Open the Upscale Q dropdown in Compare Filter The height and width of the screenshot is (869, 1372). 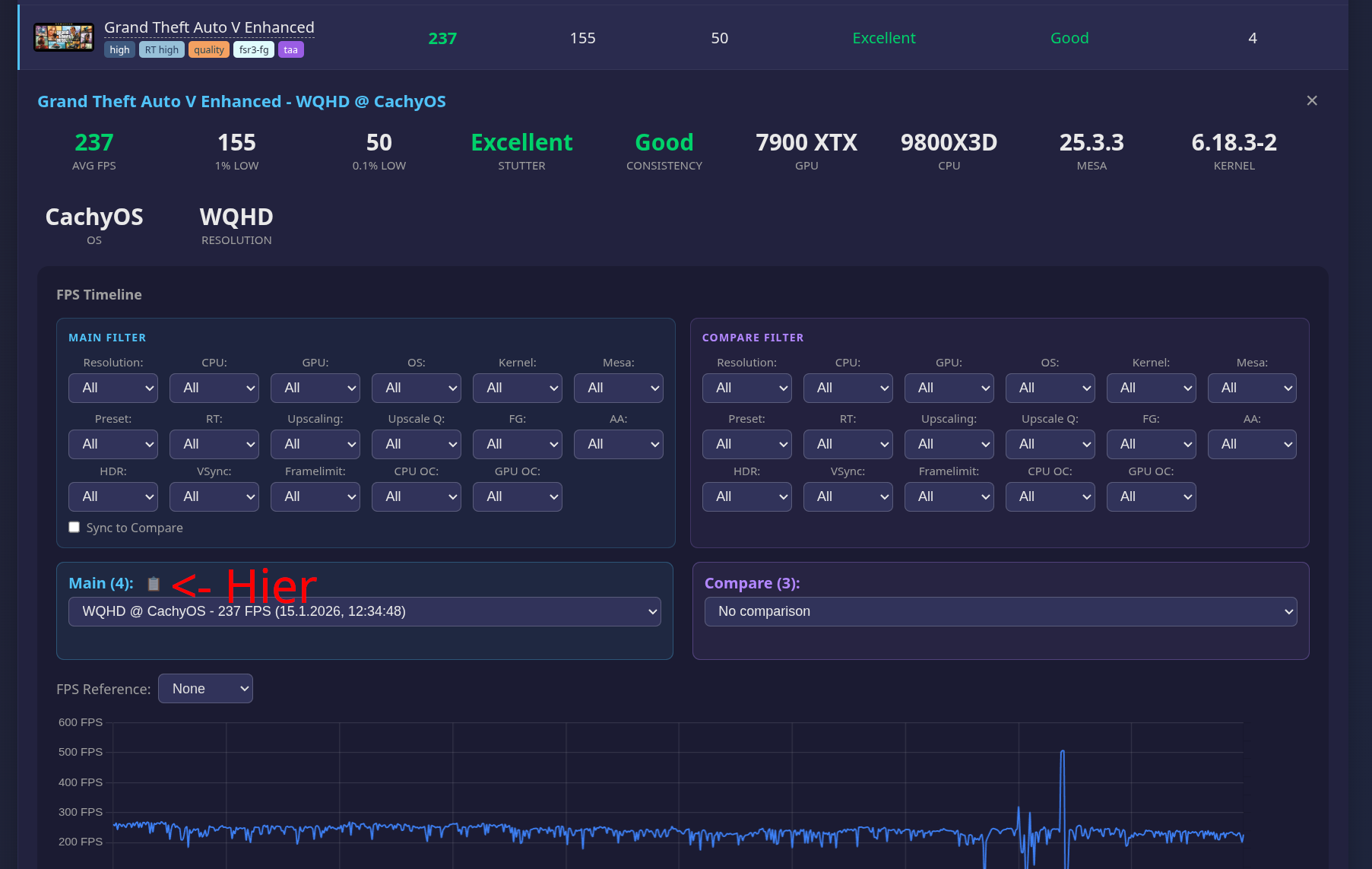[1050, 444]
